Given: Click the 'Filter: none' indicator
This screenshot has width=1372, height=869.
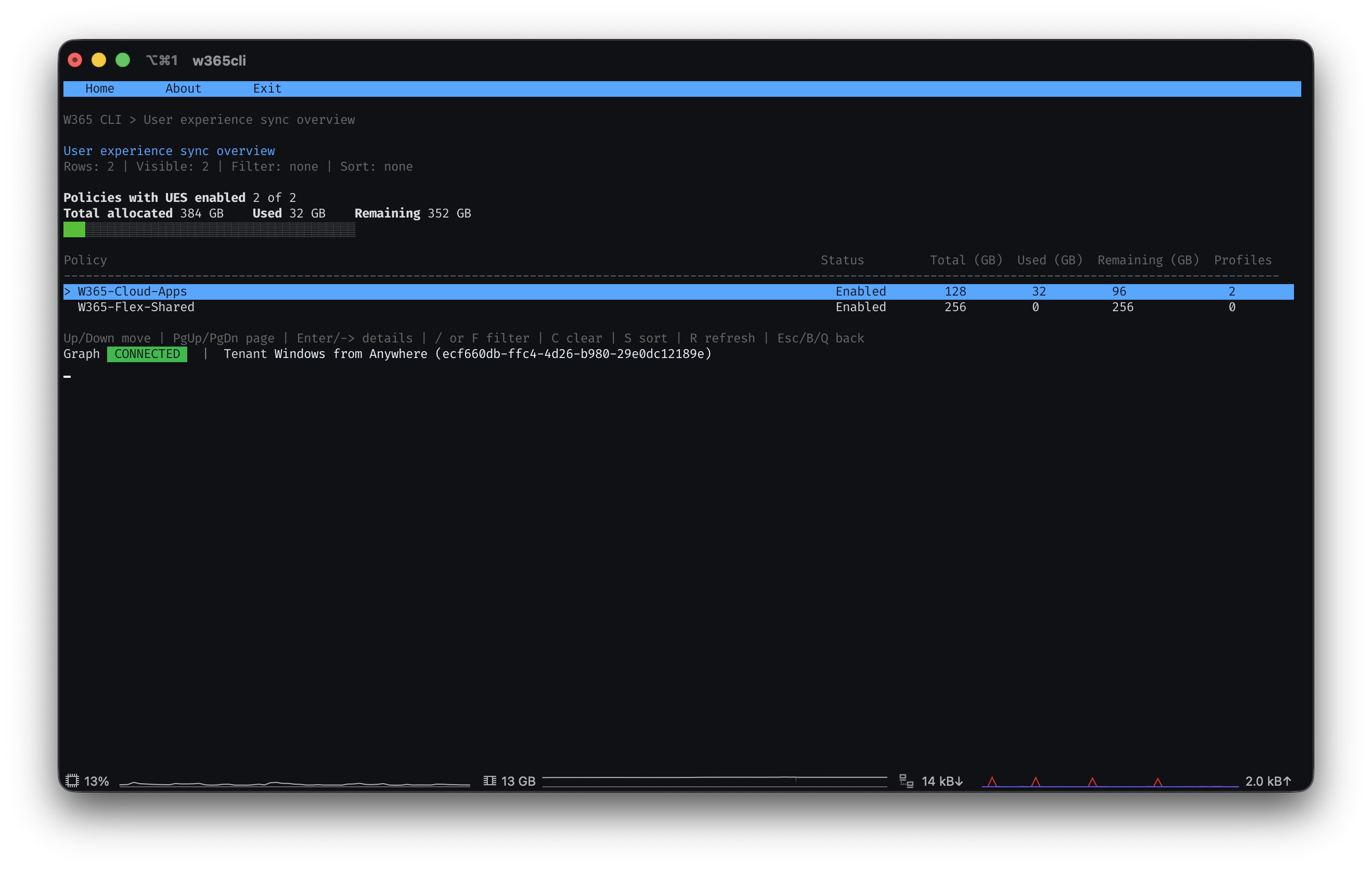Looking at the screenshot, I should pyautogui.click(x=275, y=167).
